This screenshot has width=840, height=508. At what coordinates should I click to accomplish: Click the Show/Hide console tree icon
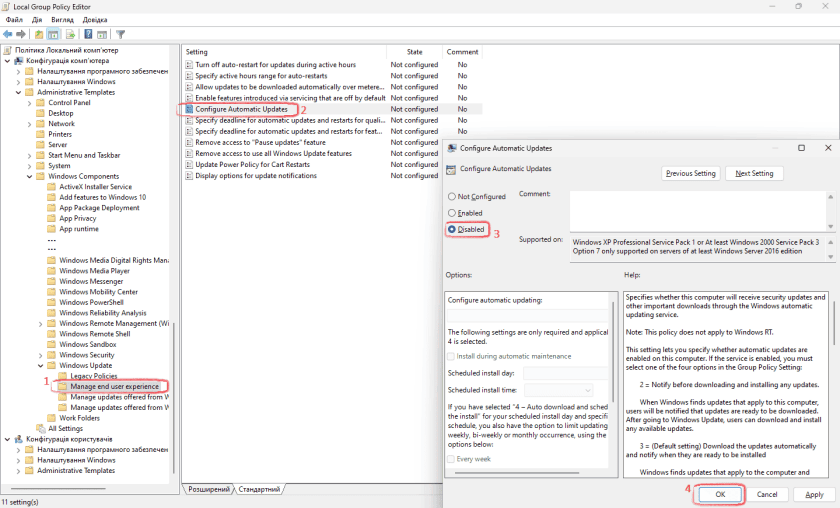tap(54, 34)
